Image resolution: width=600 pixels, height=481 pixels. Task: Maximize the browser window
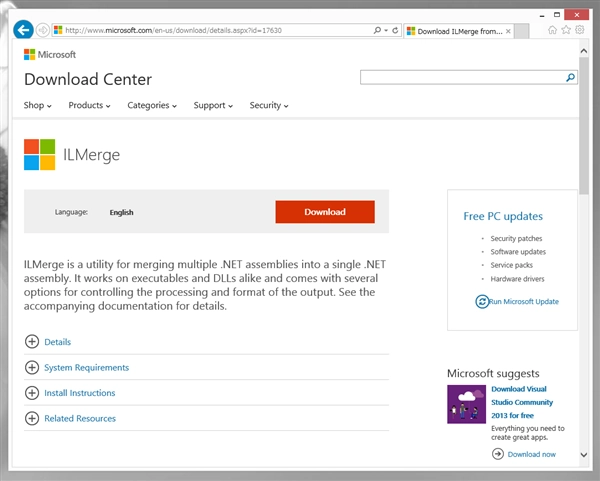click(557, 15)
